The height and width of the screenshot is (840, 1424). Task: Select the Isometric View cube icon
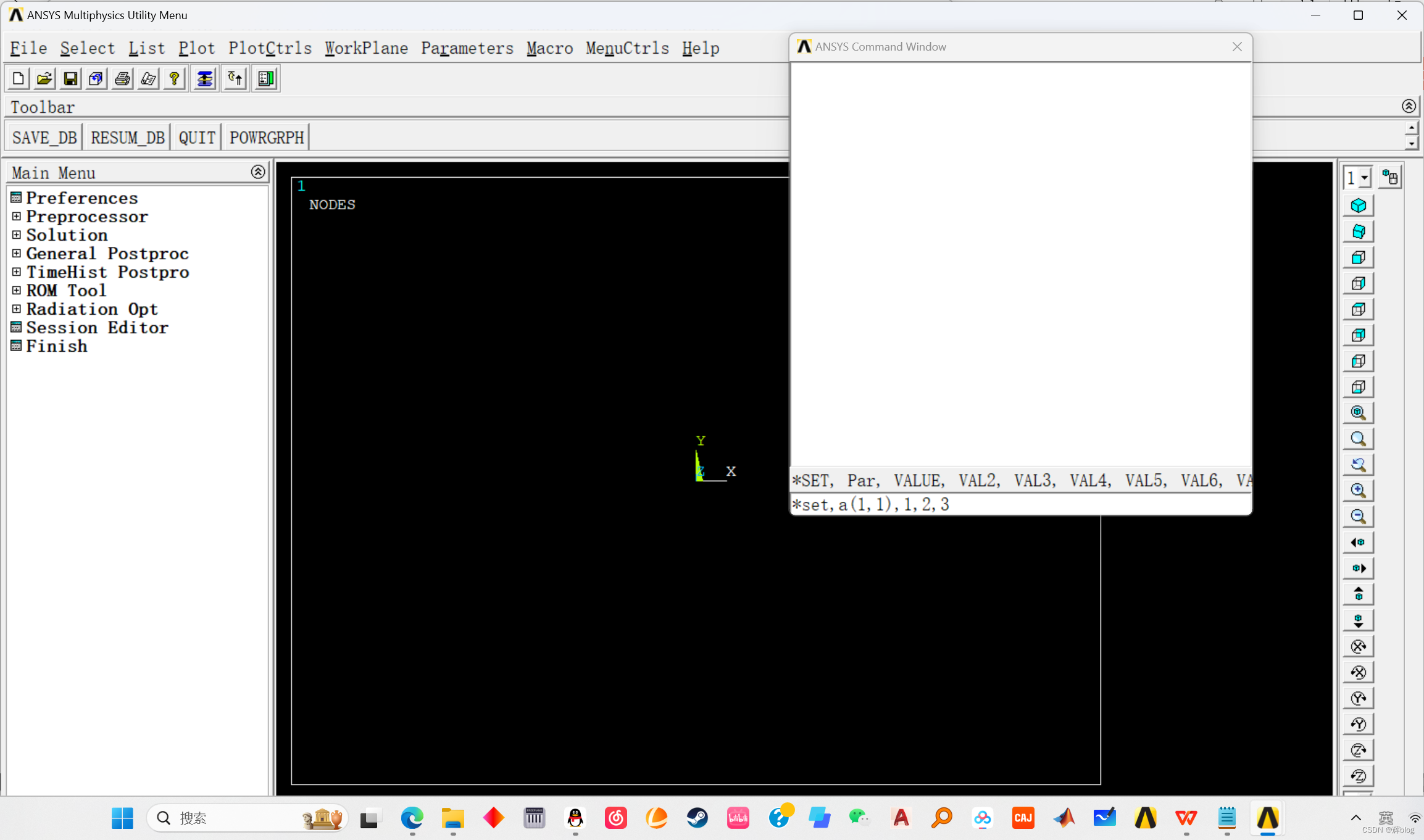coord(1358,206)
